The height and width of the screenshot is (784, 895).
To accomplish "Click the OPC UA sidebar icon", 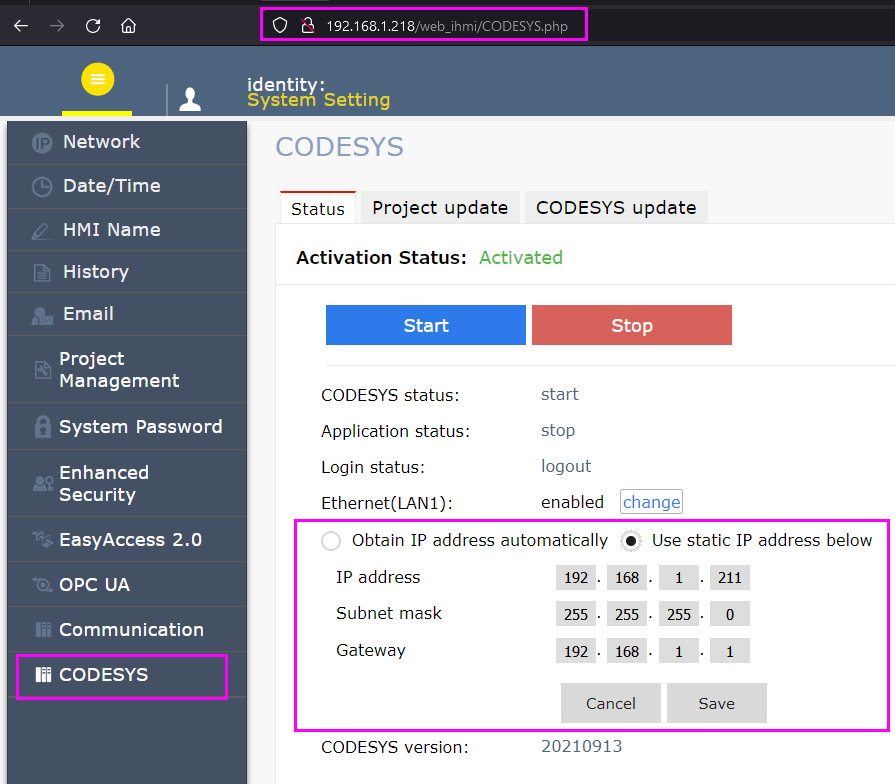I will pyautogui.click(x=43, y=584).
